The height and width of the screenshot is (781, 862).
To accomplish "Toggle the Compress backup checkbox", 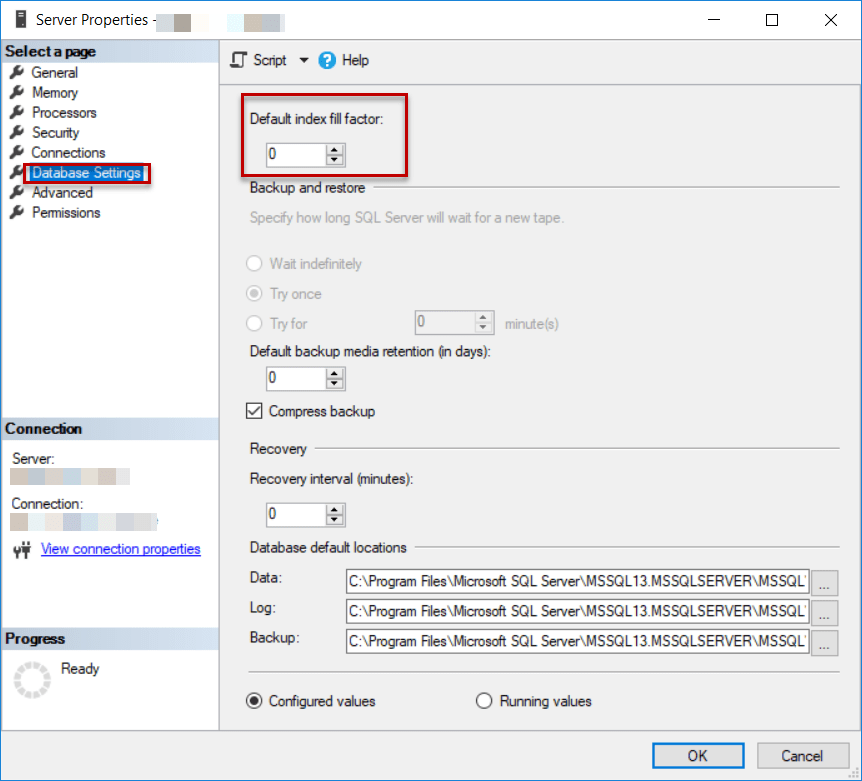I will pyautogui.click(x=254, y=411).
